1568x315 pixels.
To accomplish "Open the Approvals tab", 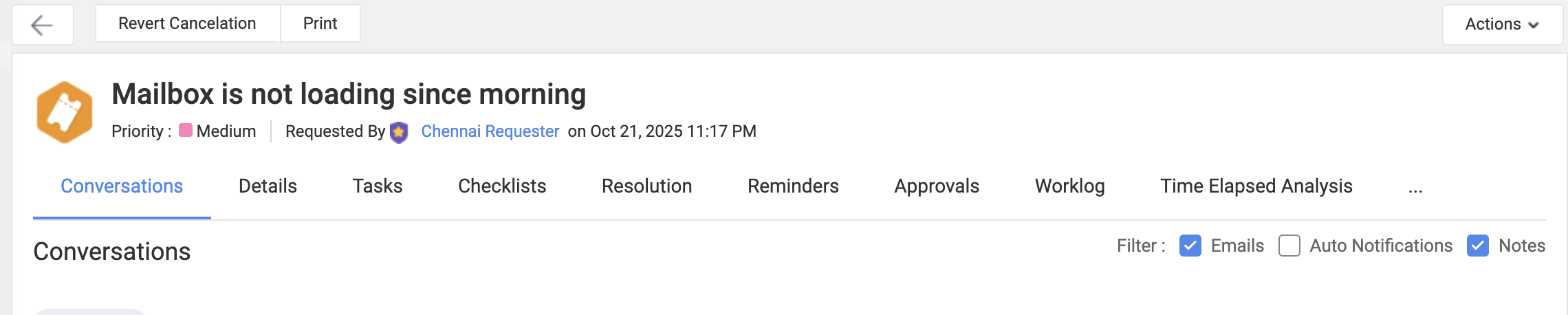I will coord(937,186).
